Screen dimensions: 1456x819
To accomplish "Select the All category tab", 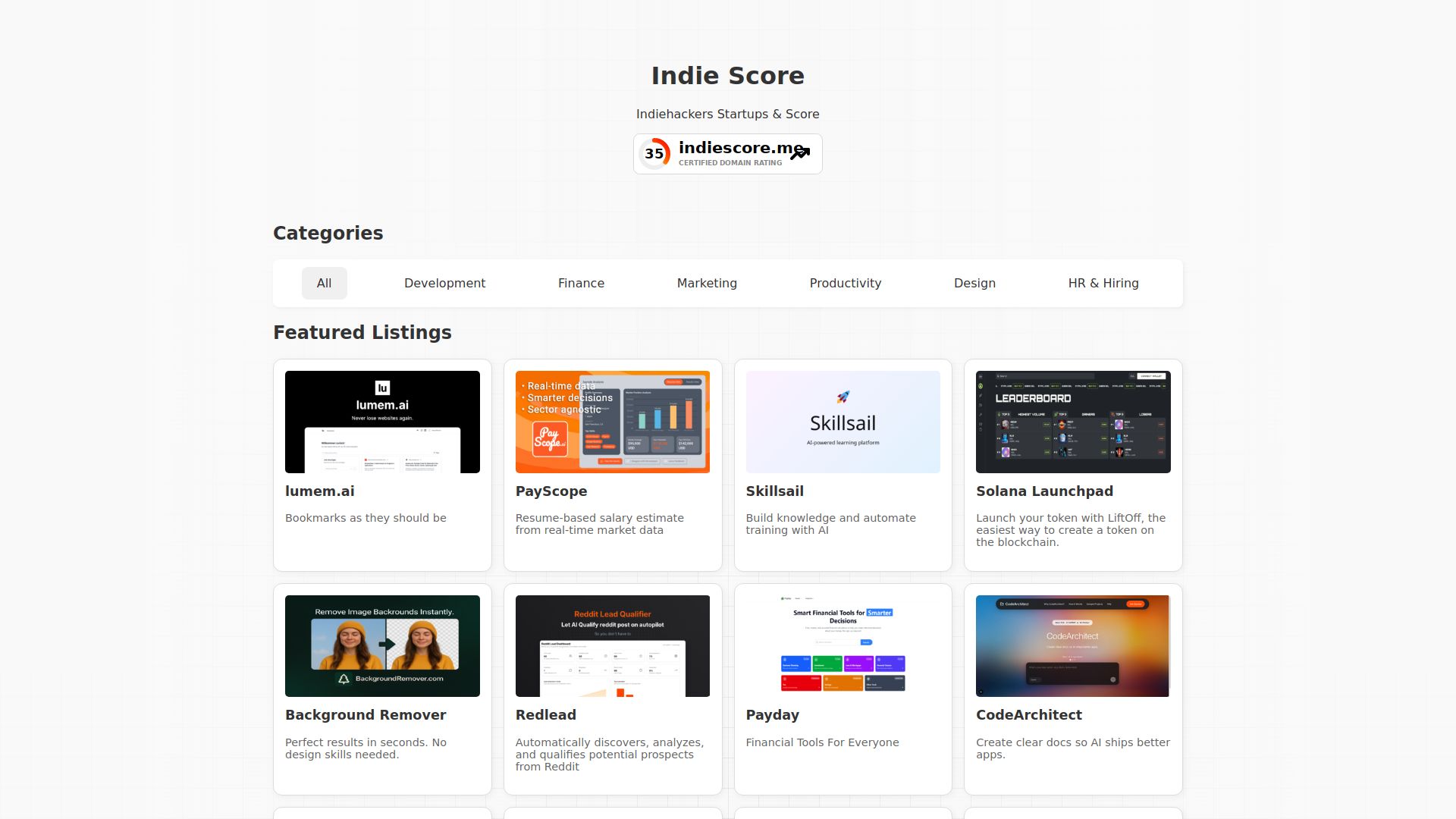I will click(x=324, y=284).
